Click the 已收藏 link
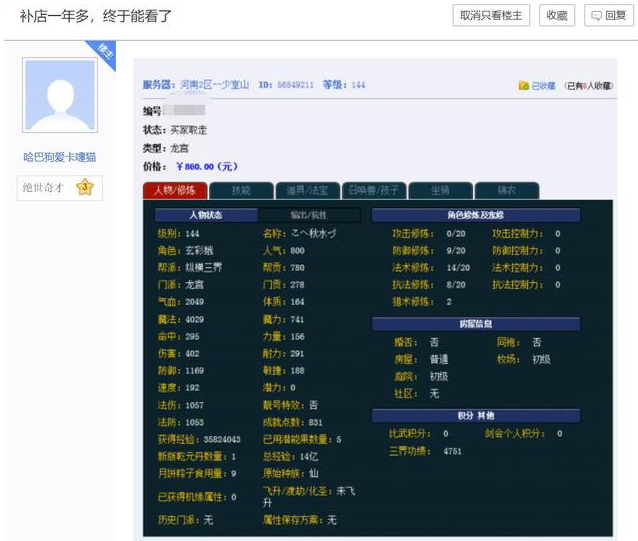This screenshot has height=541, width=638. tap(543, 85)
